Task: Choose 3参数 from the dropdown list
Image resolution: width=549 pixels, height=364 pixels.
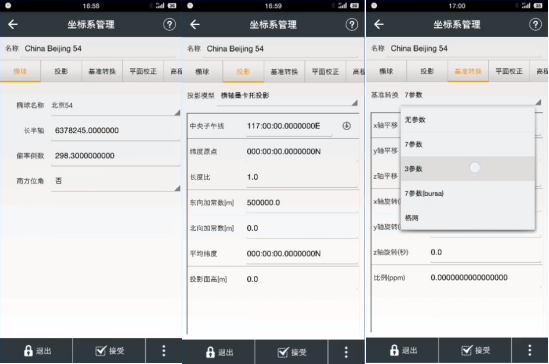Action: pyautogui.click(x=468, y=169)
